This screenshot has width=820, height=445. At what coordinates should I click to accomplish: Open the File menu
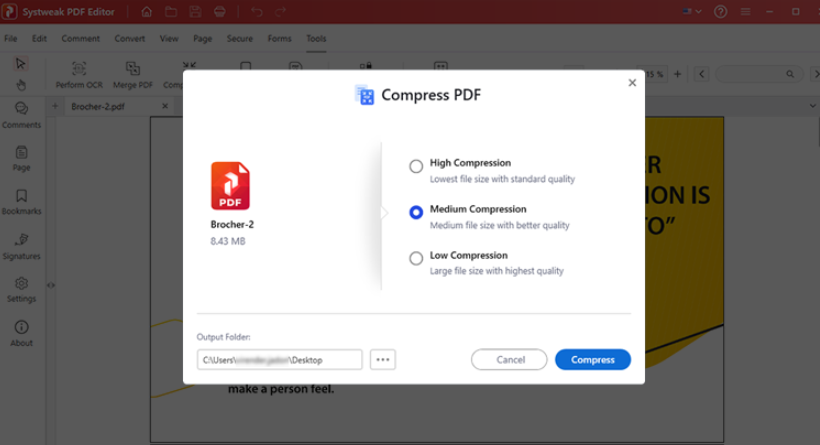coord(10,39)
